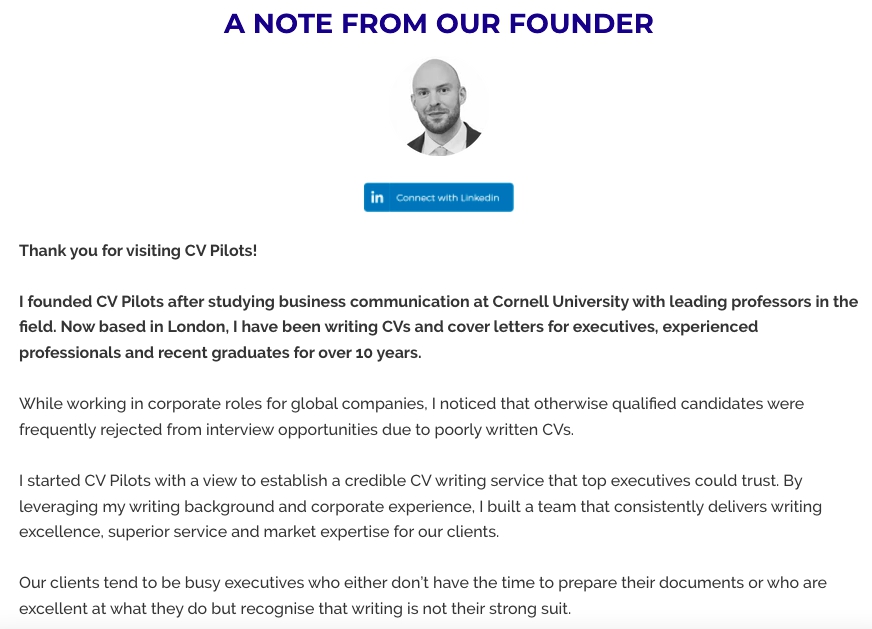
Task: Click the LinkedIn 'in' logo icon
Action: click(377, 197)
